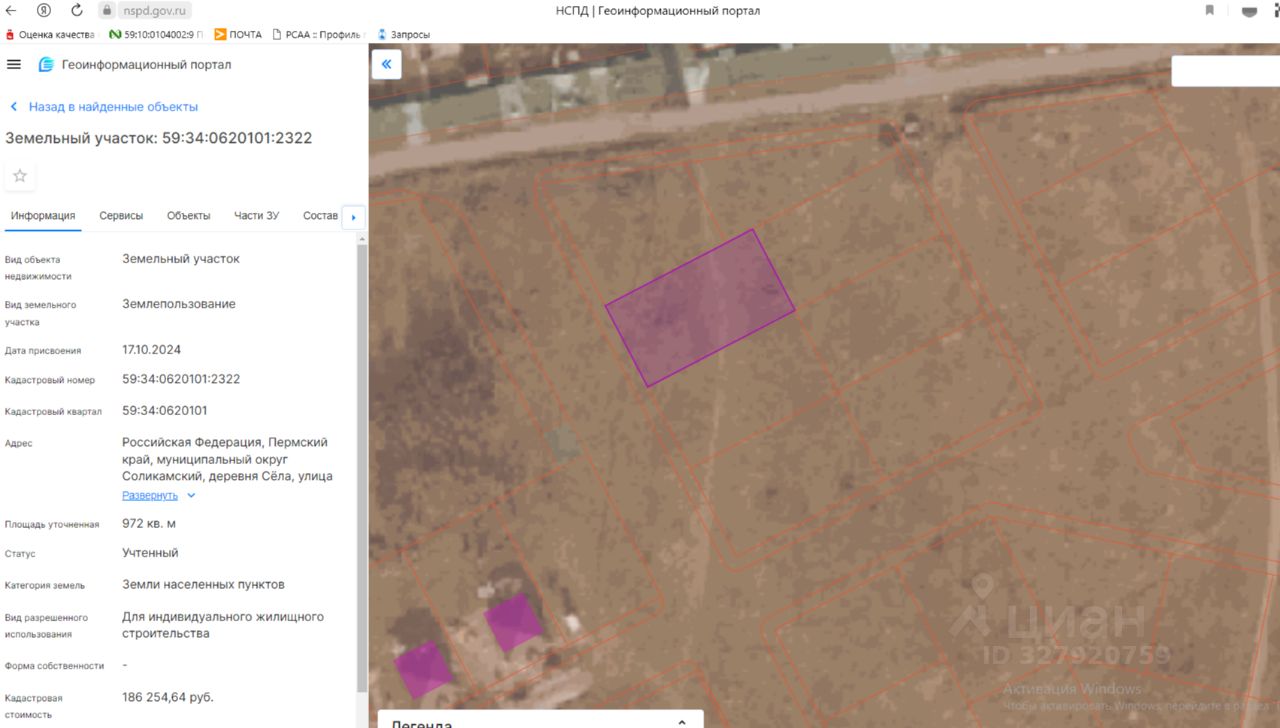Open the Запросы bookmark
This screenshot has height=728, width=1280.
tap(403, 34)
